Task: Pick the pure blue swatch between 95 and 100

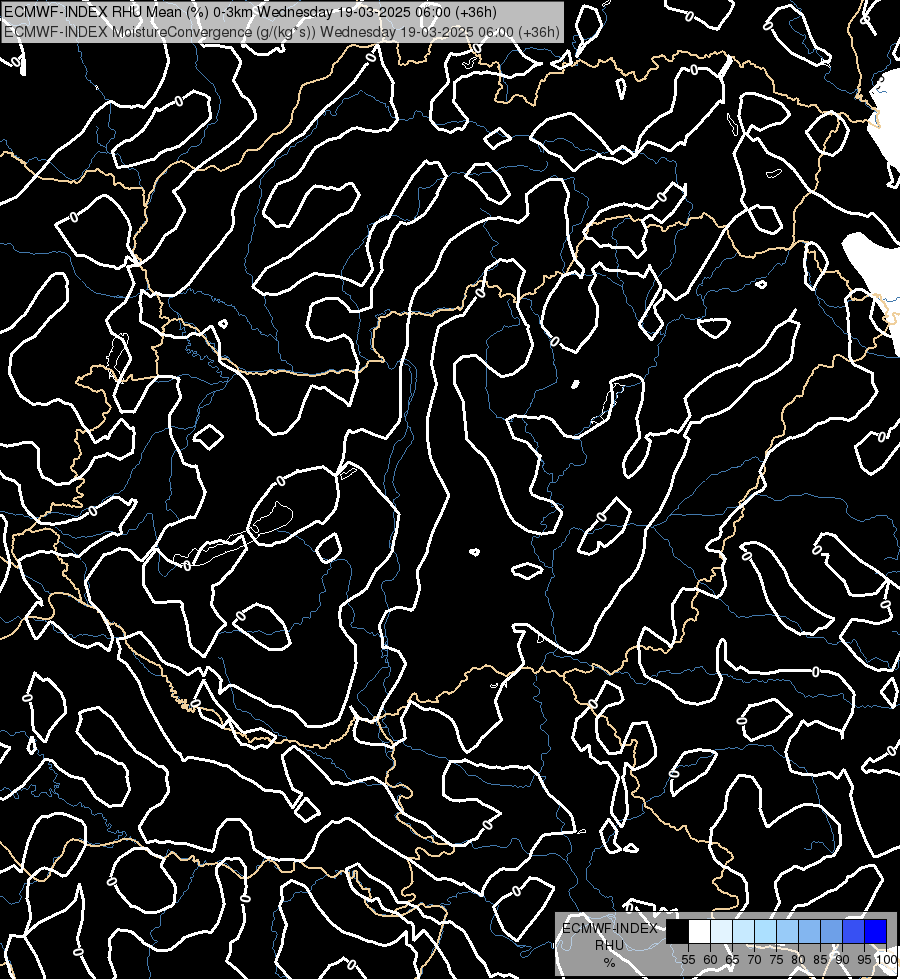Action: tap(876, 931)
